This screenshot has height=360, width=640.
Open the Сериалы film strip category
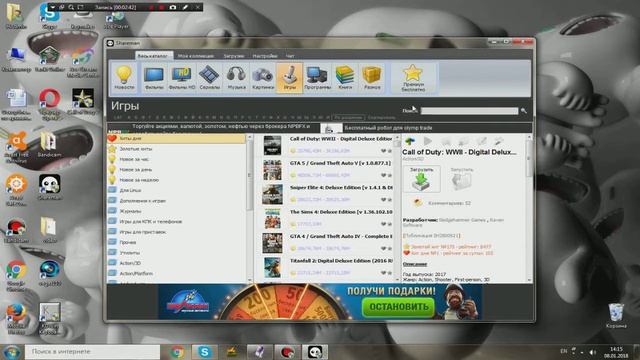pos(209,78)
